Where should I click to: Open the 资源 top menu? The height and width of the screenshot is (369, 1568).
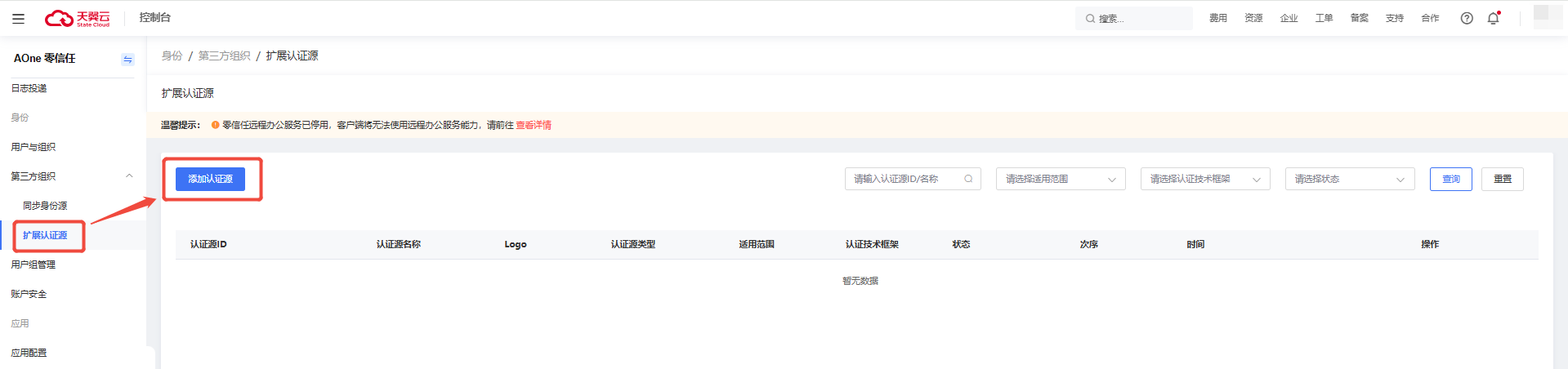point(1253,18)
